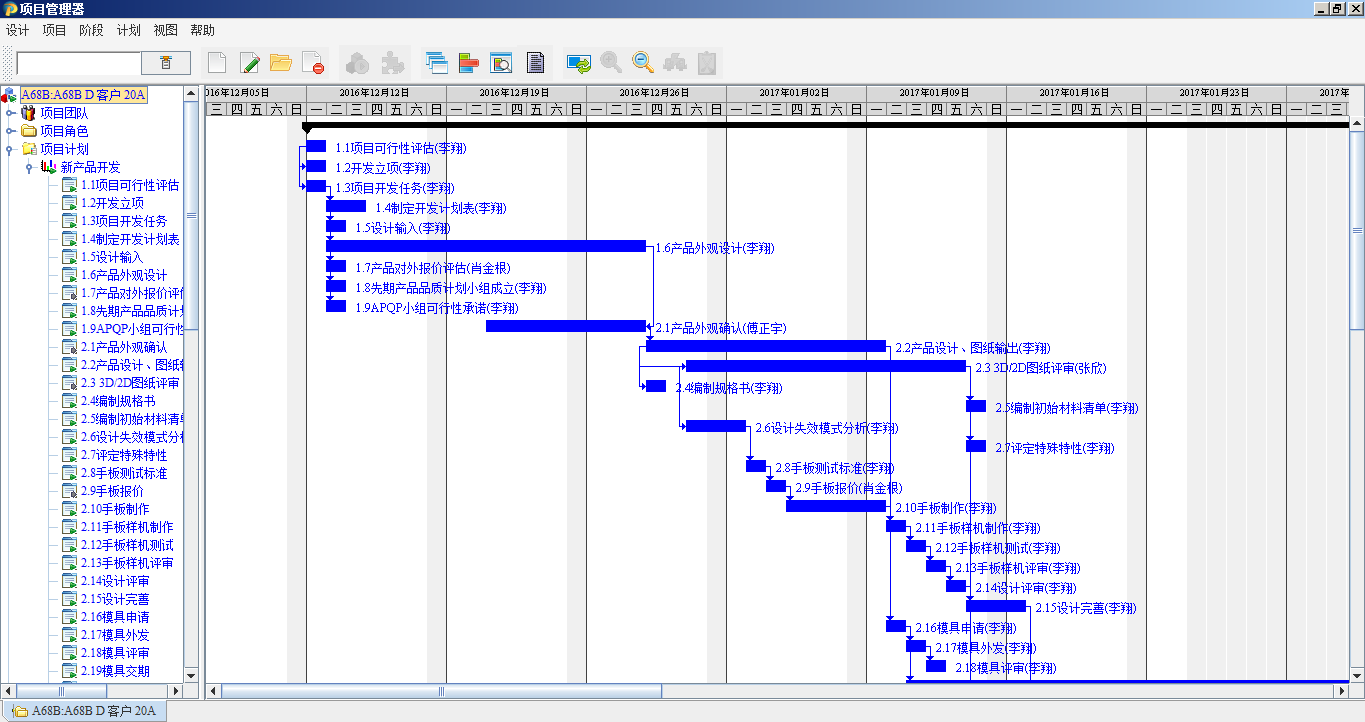The width and height of the screenshot is (1365, 722).
Task: Click the delete document toolbar icon
Action: [313, 63]
